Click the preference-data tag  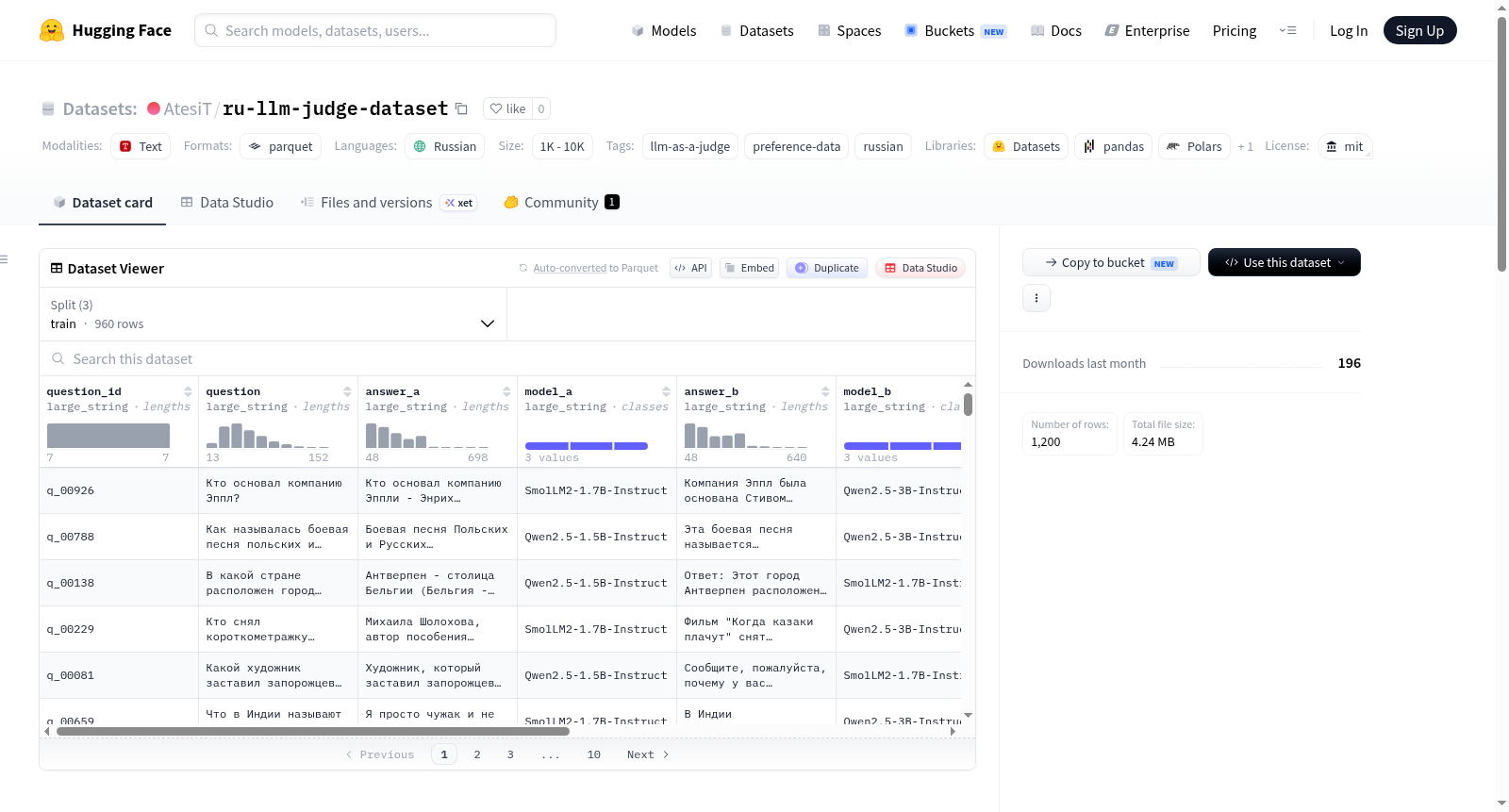[x=796, y=146]
